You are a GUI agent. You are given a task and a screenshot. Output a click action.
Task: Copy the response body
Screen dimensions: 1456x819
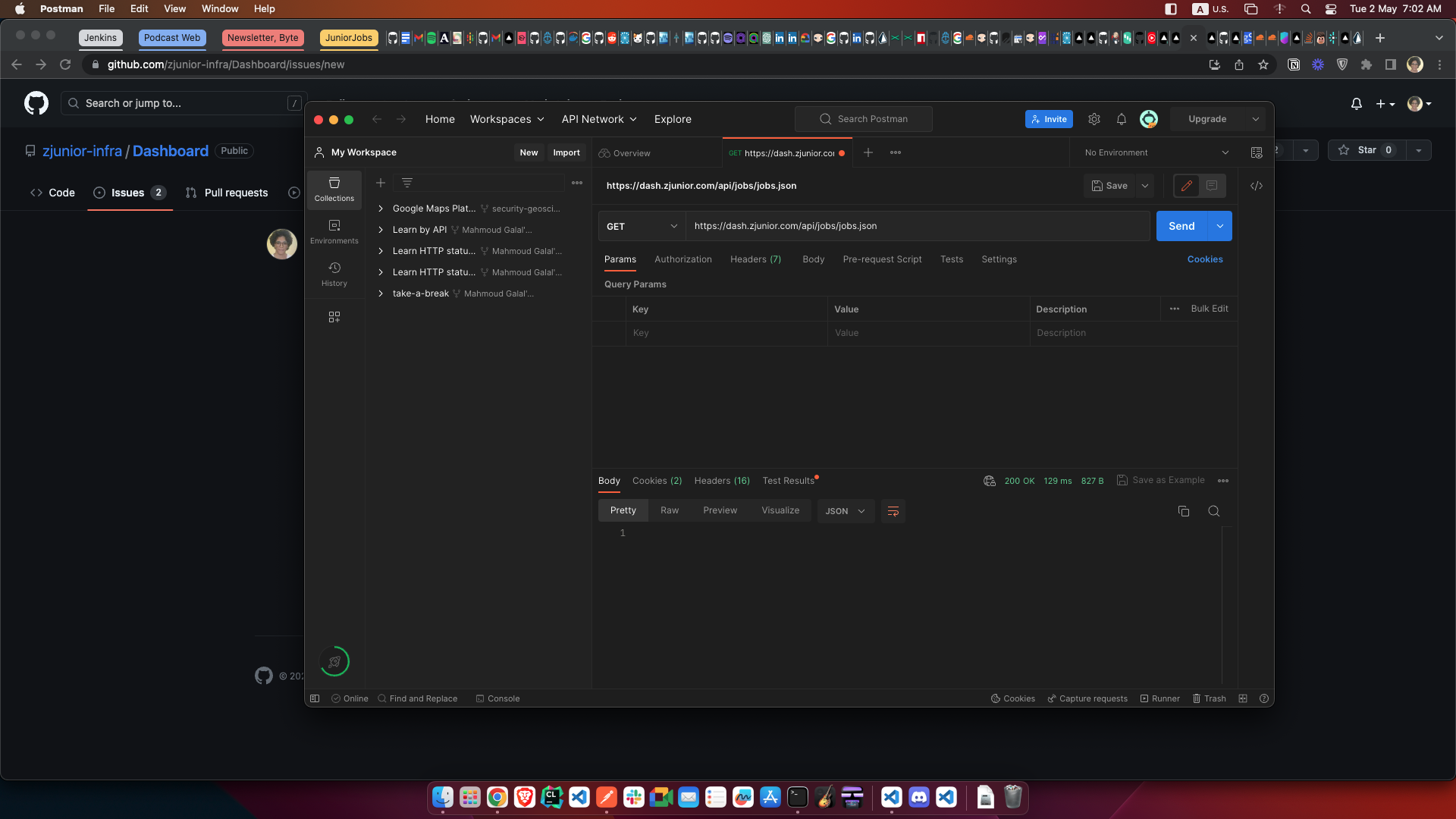point(1184,511)
